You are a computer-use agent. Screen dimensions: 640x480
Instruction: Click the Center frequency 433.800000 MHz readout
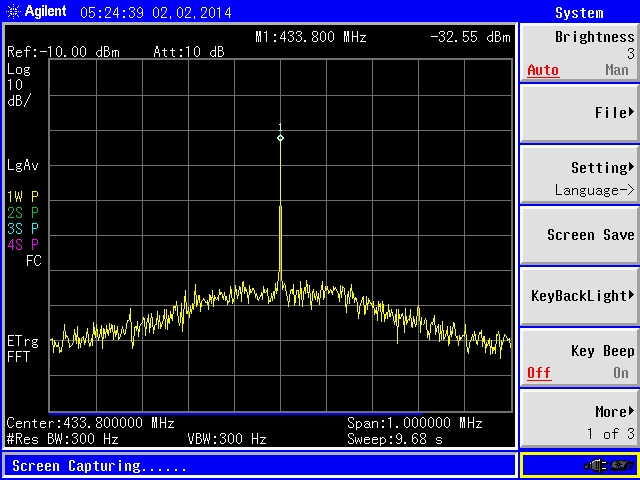(90, 423)
